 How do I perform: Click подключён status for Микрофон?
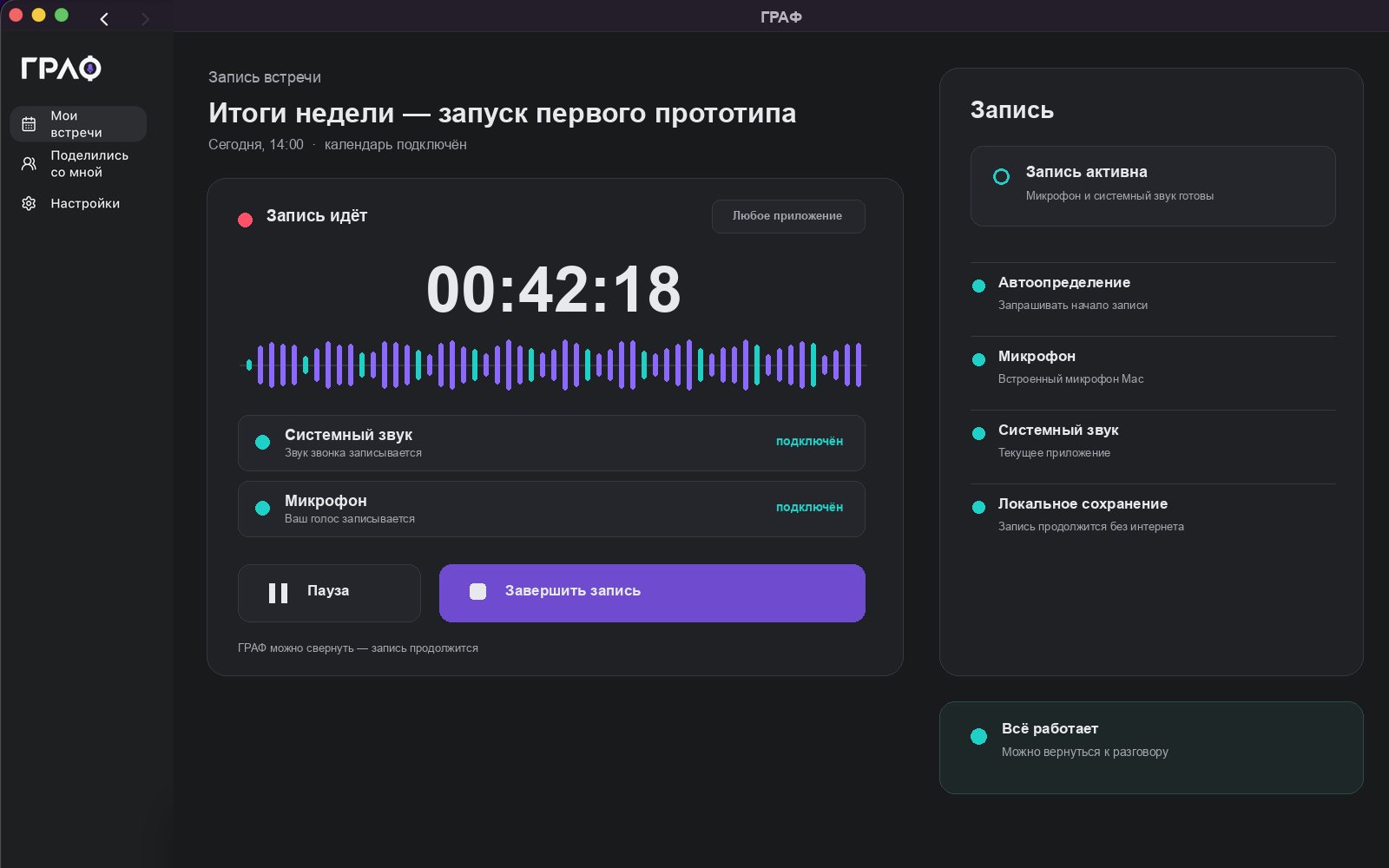pos(809,507)
